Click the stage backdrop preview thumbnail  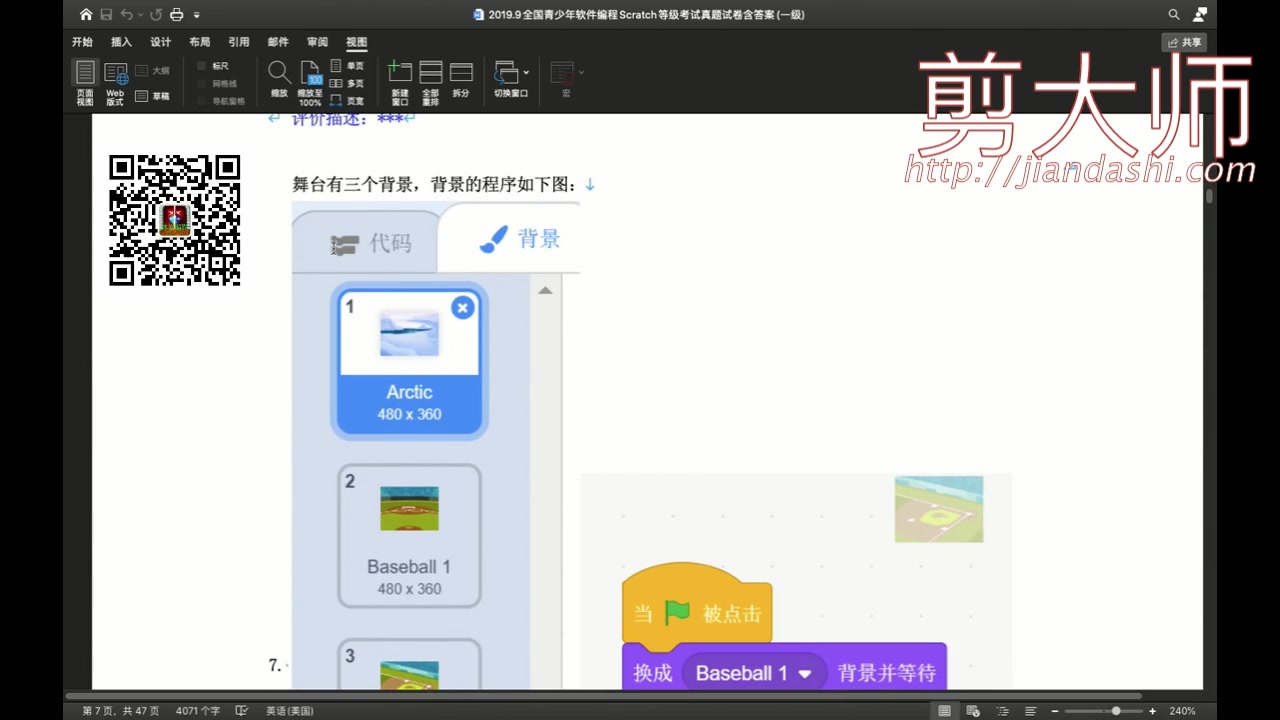(939, 509)
